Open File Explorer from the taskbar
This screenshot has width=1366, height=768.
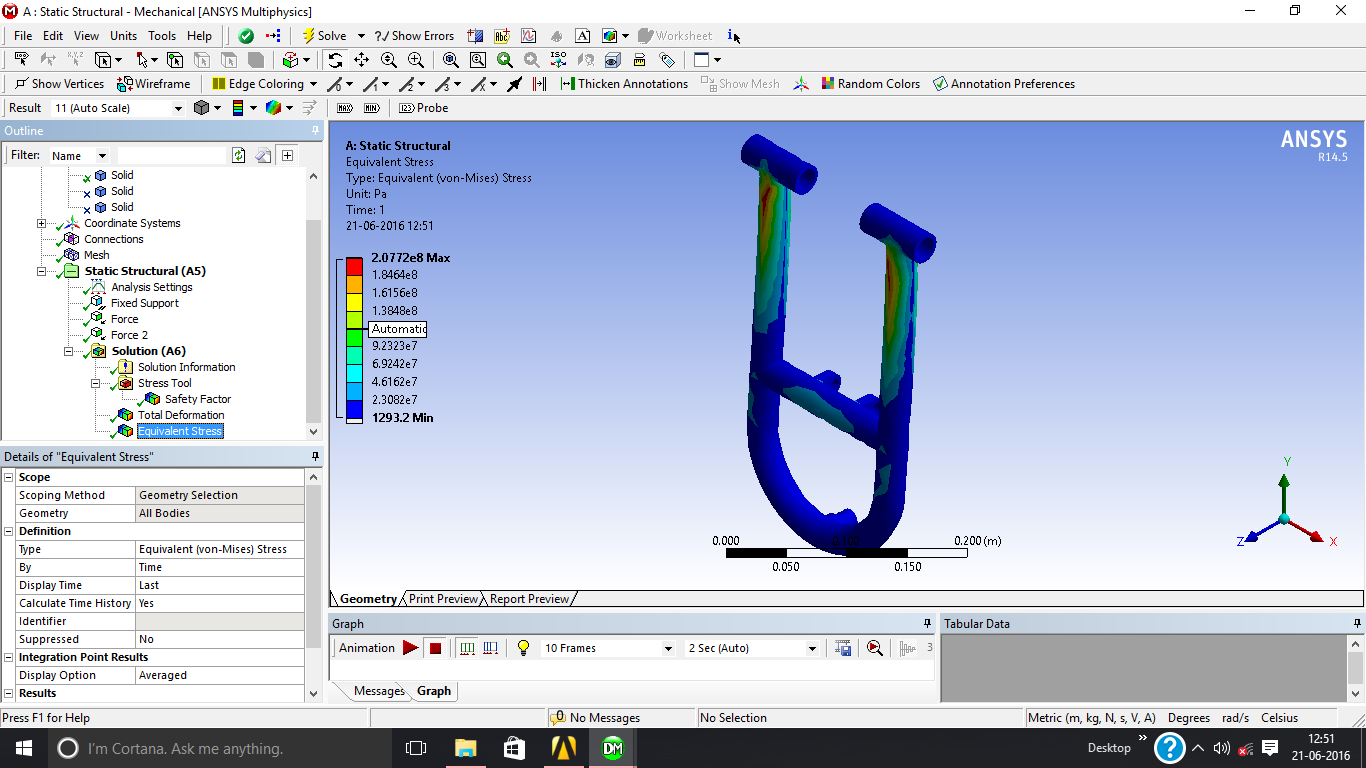pyautogui.click(x=465, y=748)
